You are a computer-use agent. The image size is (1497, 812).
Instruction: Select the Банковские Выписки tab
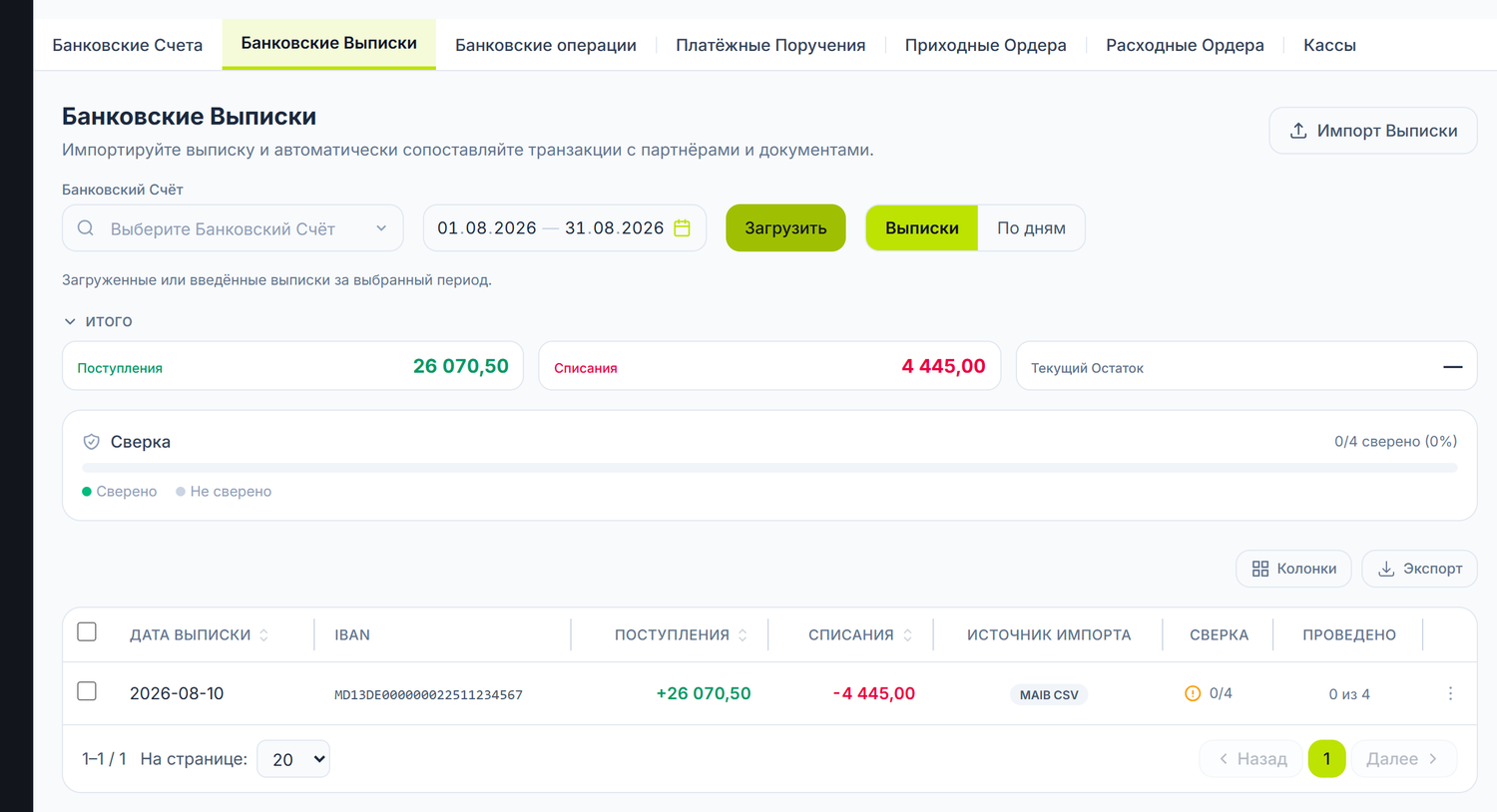click(x=329, y=43)
